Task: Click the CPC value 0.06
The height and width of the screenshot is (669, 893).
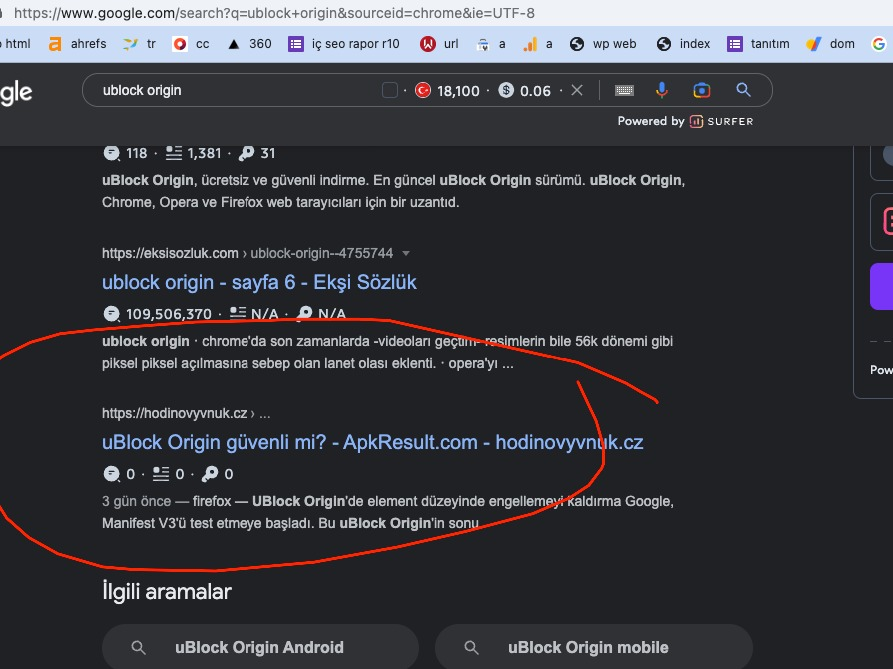Action: pos(535,91)
